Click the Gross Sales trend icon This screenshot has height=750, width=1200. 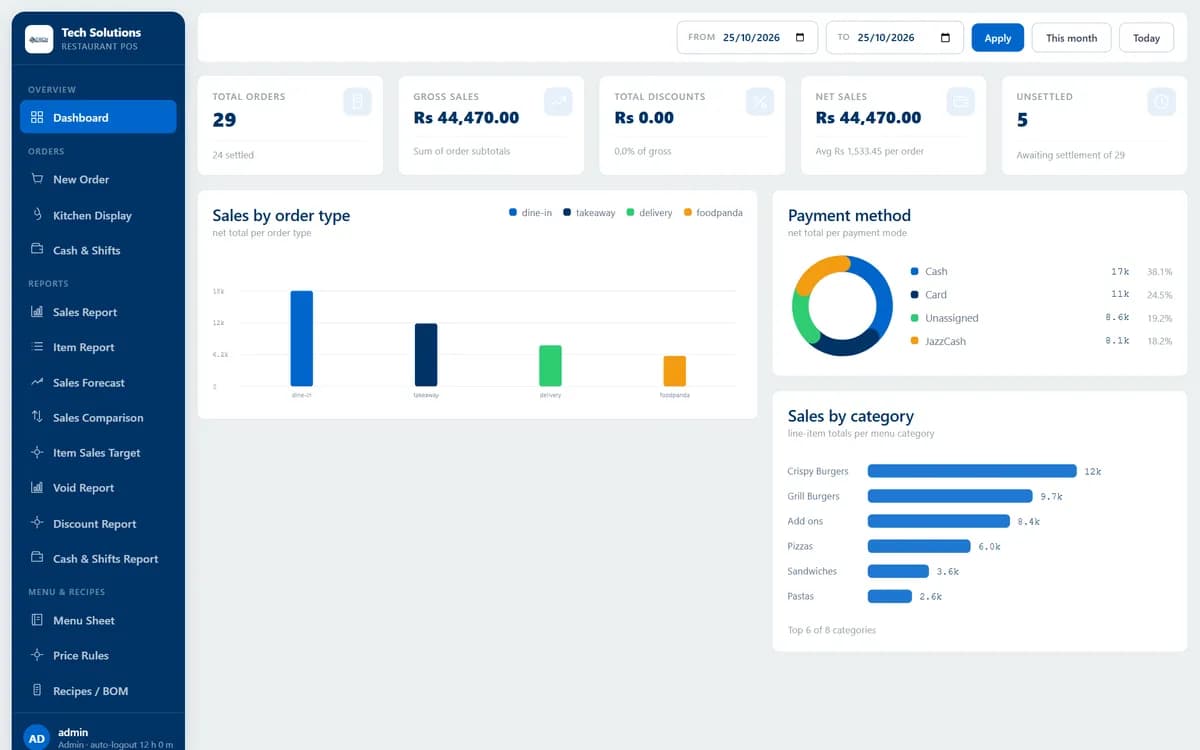(559, 101)
